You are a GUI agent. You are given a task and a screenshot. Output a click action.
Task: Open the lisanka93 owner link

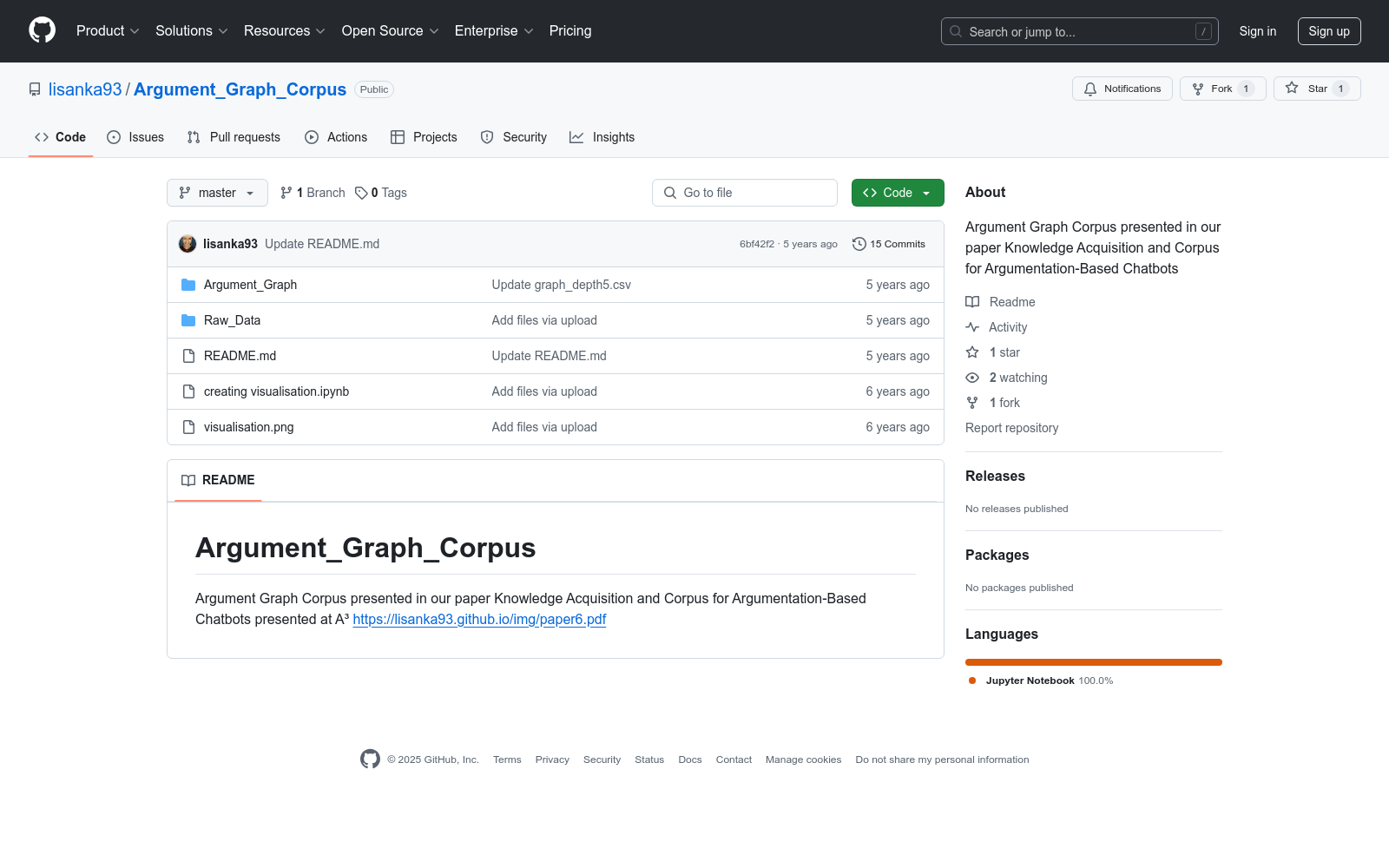pyautogui.click(x=85, y=89)
